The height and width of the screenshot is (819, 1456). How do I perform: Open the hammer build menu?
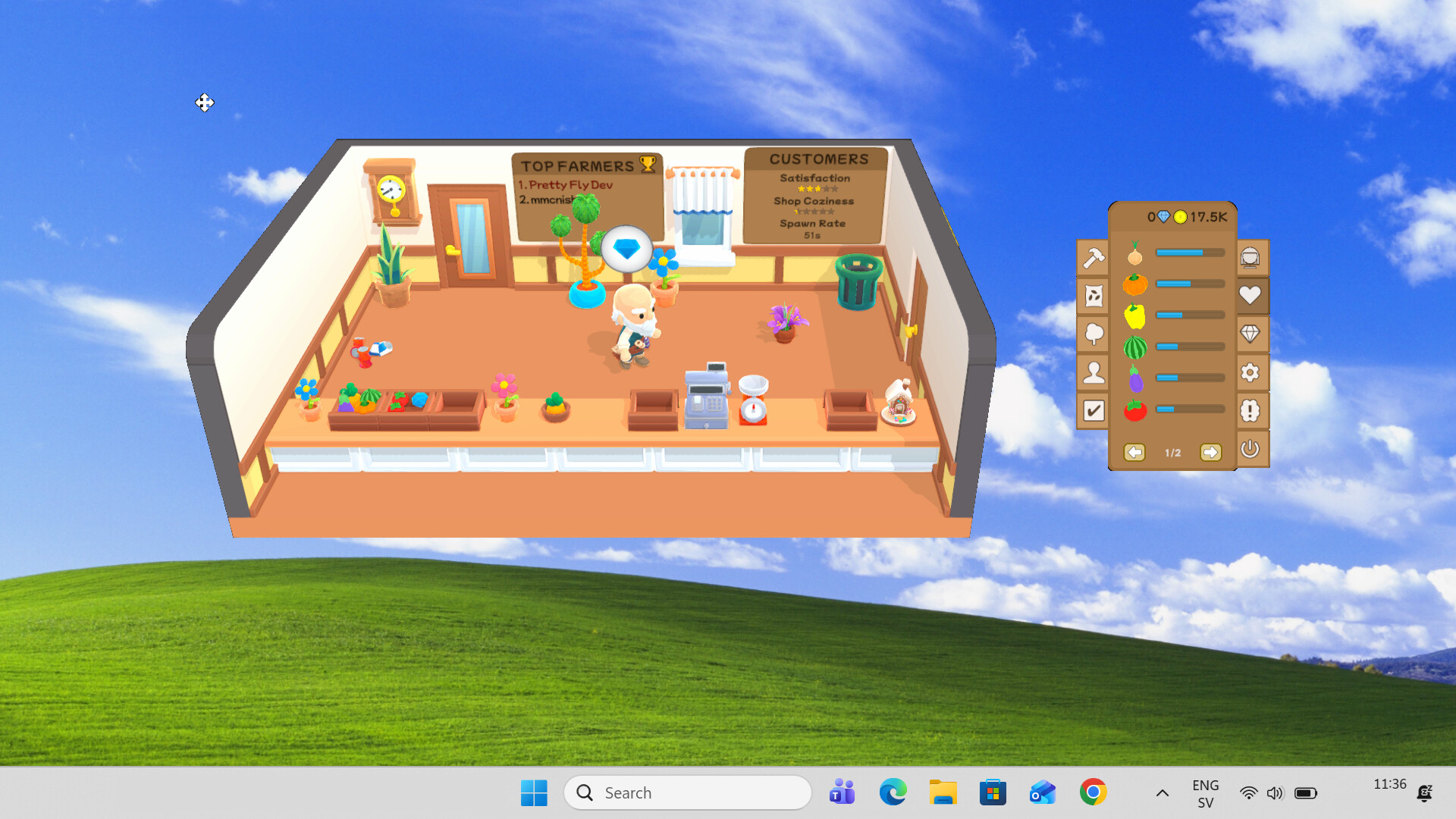click(1093, 258)
